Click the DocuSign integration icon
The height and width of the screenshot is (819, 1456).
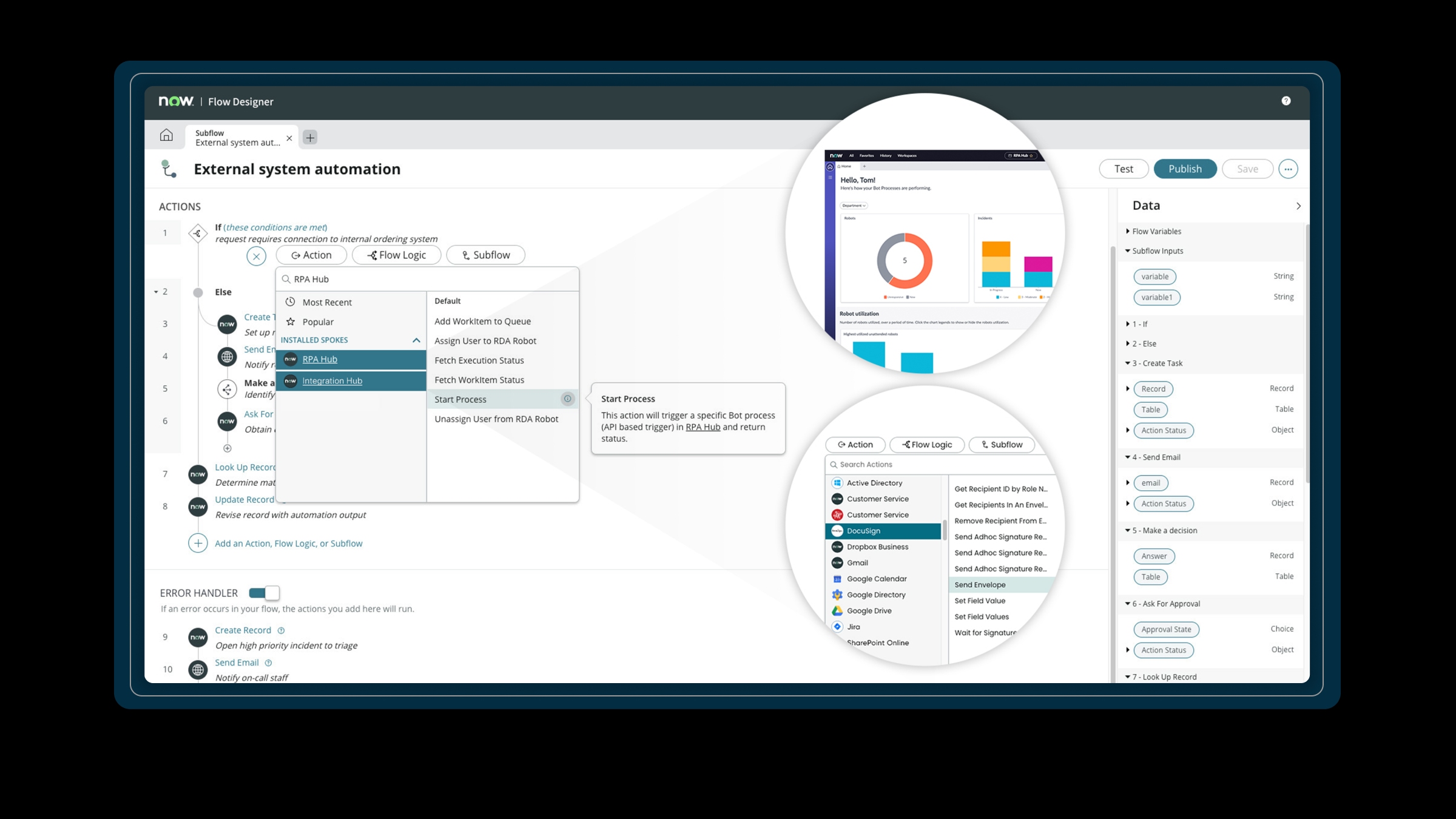[837, 530]
